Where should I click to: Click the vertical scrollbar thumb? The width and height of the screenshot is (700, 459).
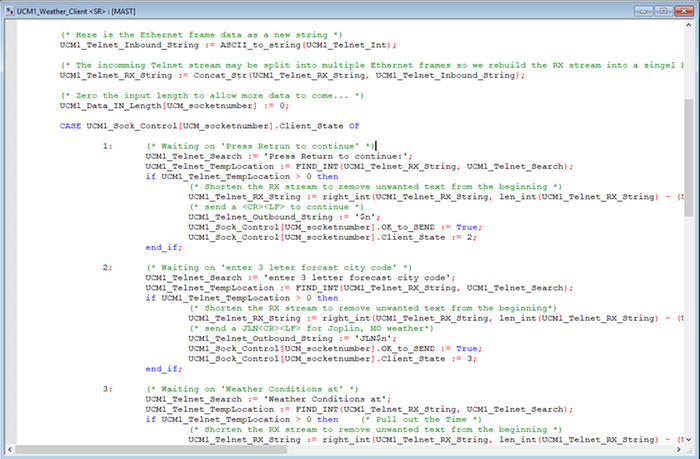click(x=688, y=158)
